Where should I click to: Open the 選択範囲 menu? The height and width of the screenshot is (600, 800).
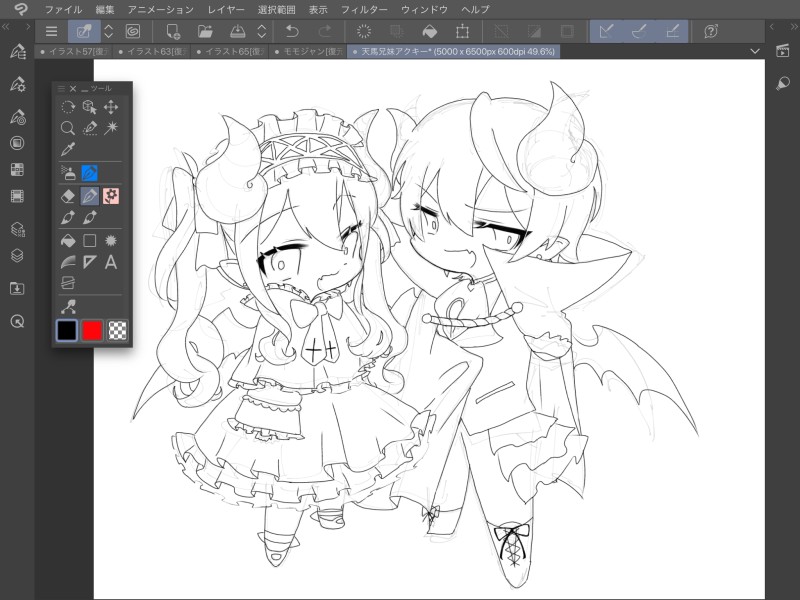pyautogui.click(x=277, y=9)
